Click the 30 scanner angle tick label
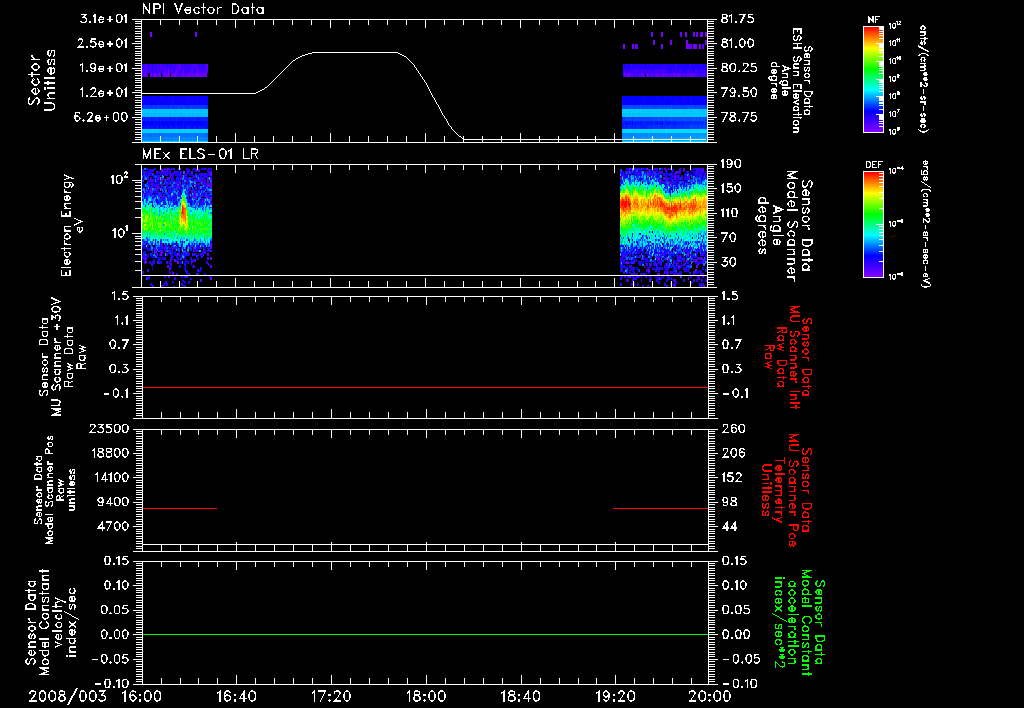 coord(728,262)
